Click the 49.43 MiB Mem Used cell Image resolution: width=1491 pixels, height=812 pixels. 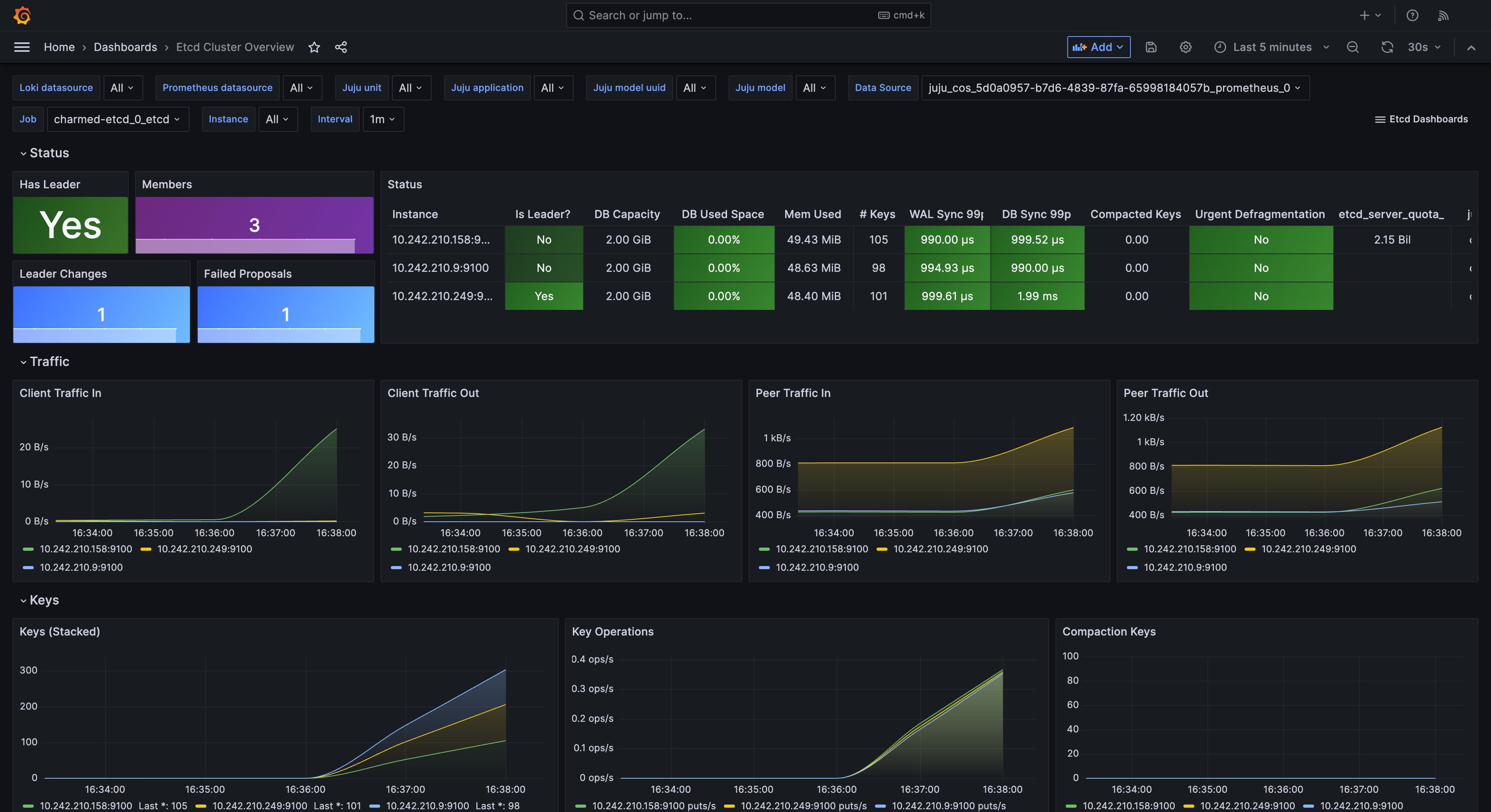813,240
